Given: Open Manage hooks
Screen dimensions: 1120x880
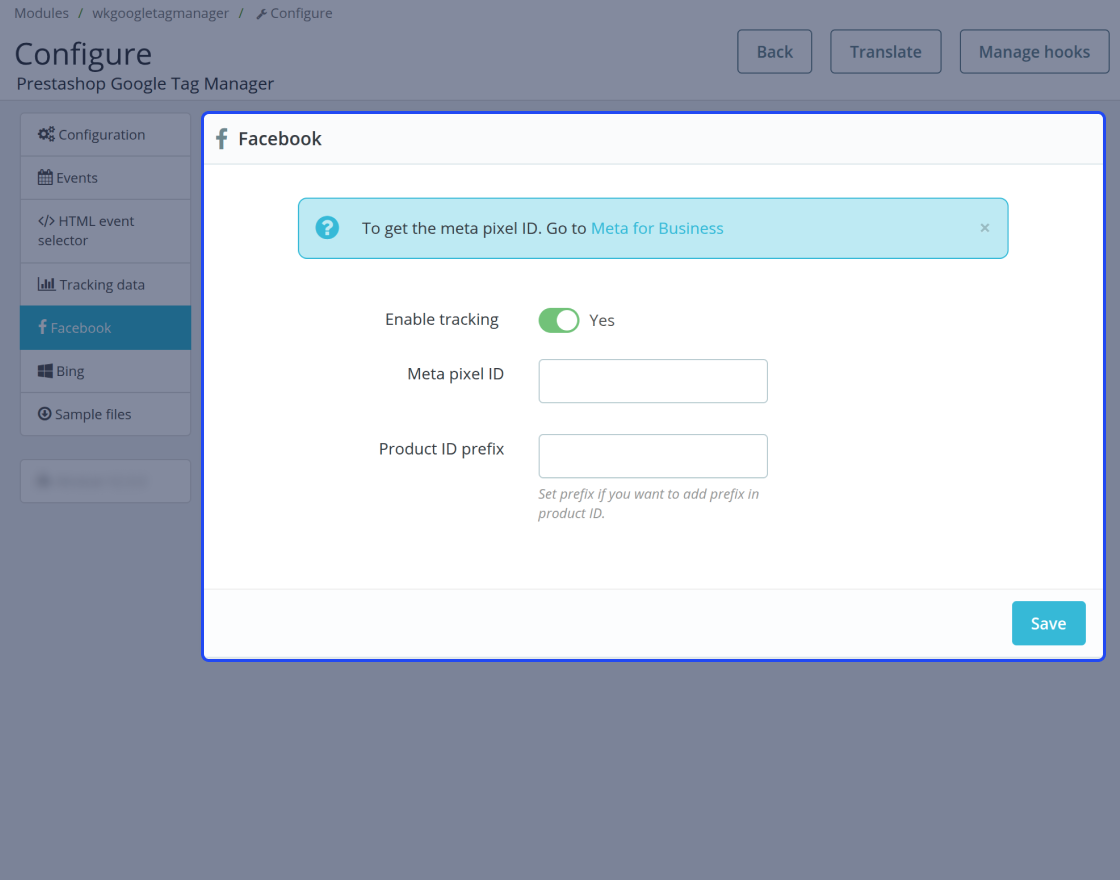Looking at the screenshot, I should pyautogui.click(x=1034, y=51).
